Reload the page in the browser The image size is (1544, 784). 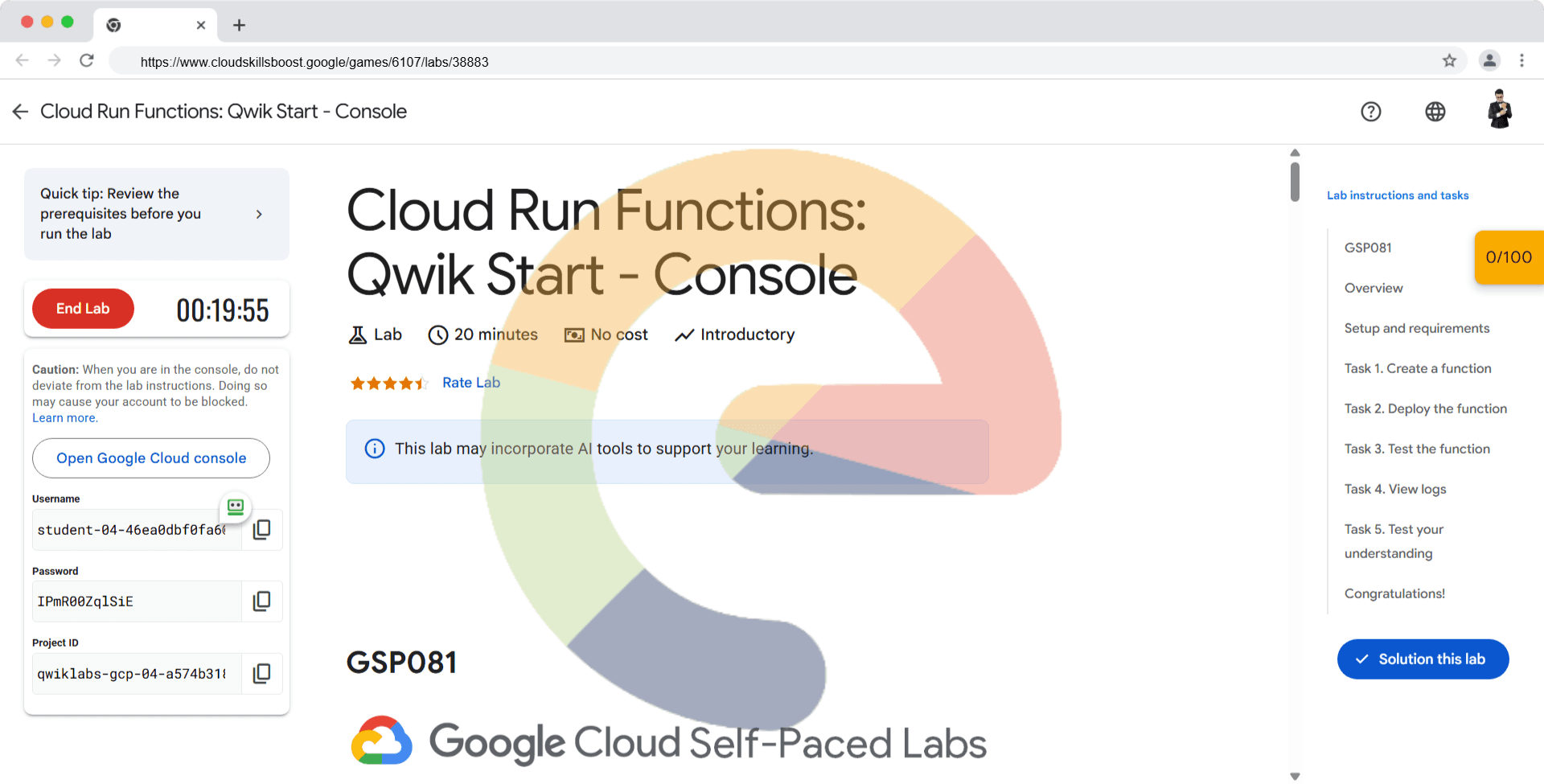click(x=87, y=61)
